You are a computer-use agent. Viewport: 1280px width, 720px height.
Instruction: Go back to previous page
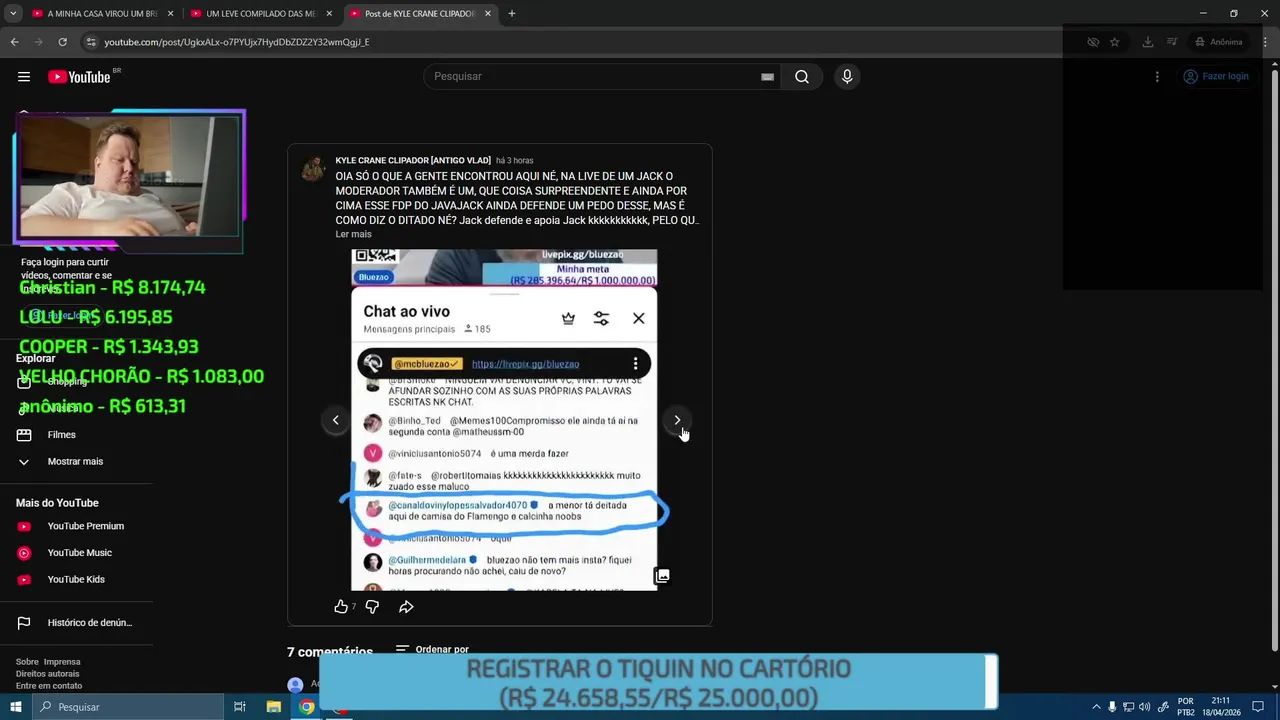pos(14,42)
